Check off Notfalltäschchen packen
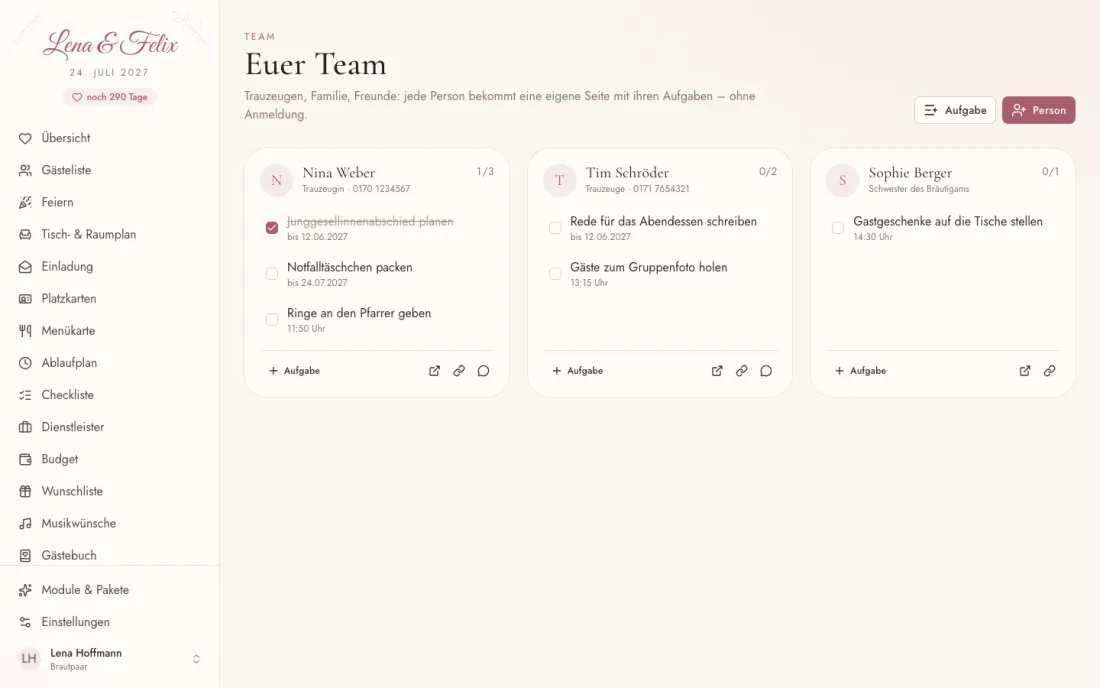 pos(272,274)
